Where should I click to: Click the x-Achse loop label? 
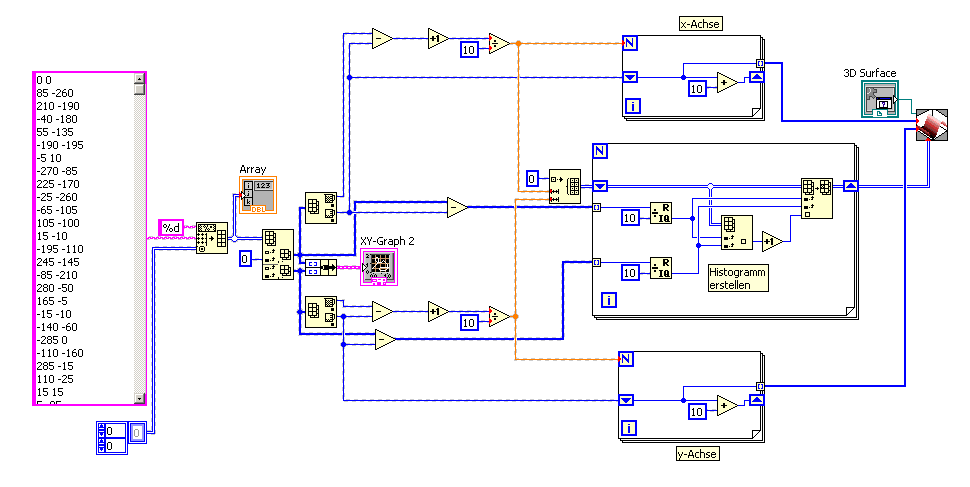point(700,24)
